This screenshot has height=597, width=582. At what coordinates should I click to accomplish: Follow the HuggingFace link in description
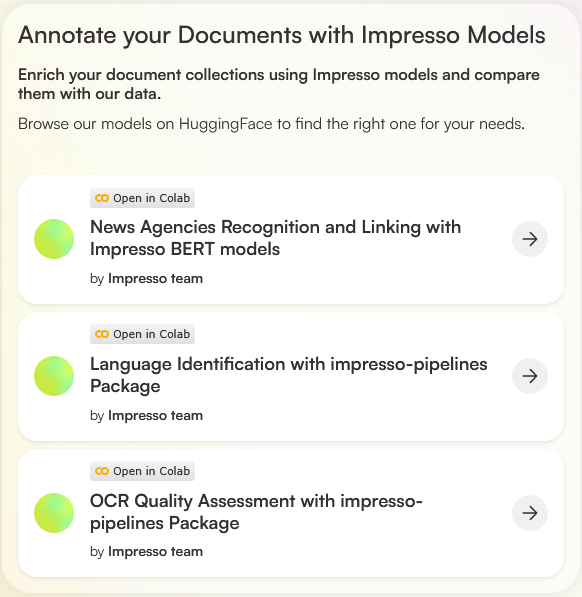coord(226,124)
